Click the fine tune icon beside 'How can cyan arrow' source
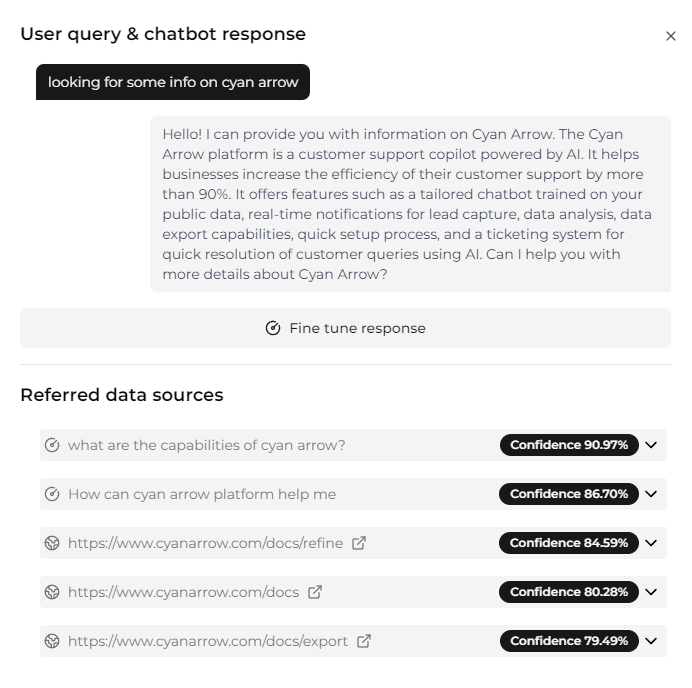The width and height of the screenshot is (692, 688). point(53,494)
